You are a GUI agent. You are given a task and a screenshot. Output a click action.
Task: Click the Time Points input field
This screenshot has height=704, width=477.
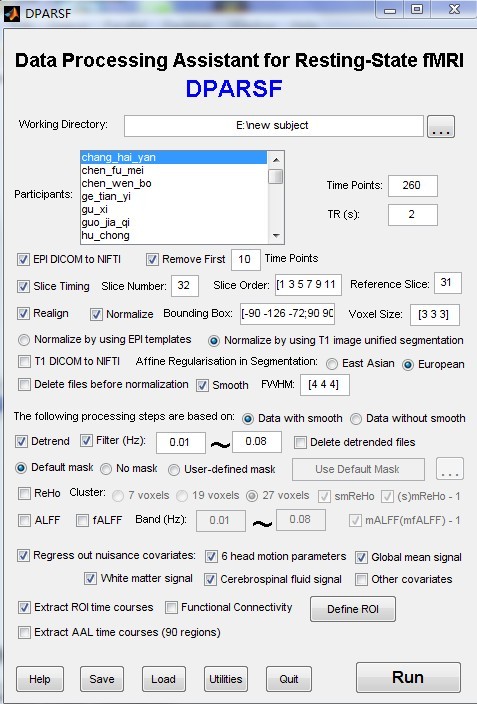tap(412, 185)
